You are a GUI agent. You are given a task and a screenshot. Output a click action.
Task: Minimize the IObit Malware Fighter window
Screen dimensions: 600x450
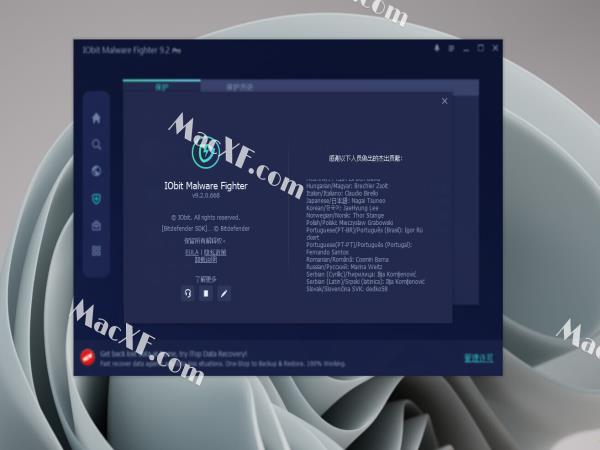466,49
